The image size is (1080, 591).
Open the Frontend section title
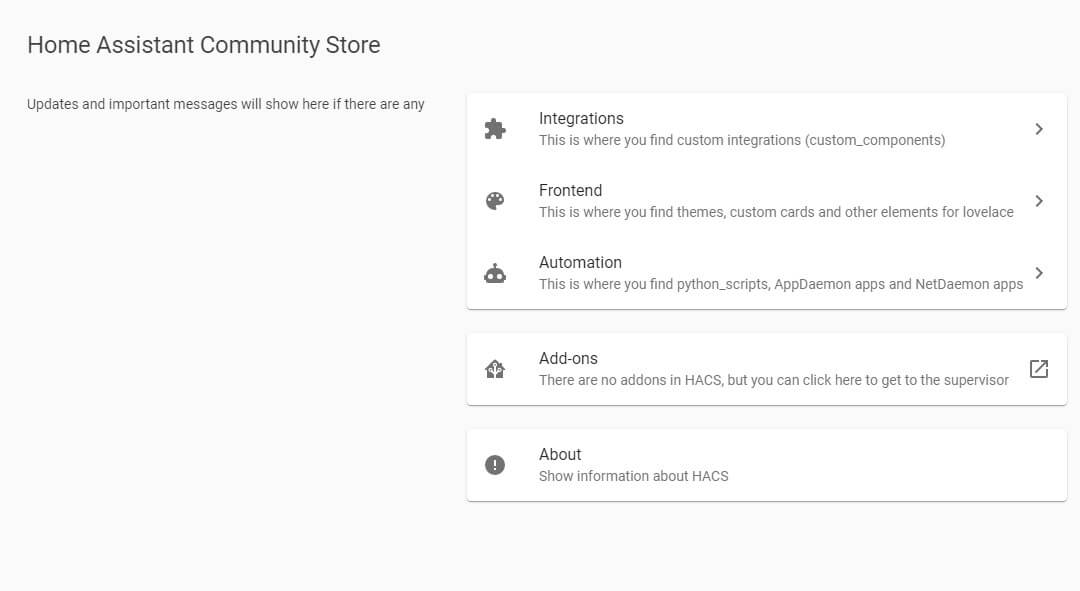click(x=570, y=190)
